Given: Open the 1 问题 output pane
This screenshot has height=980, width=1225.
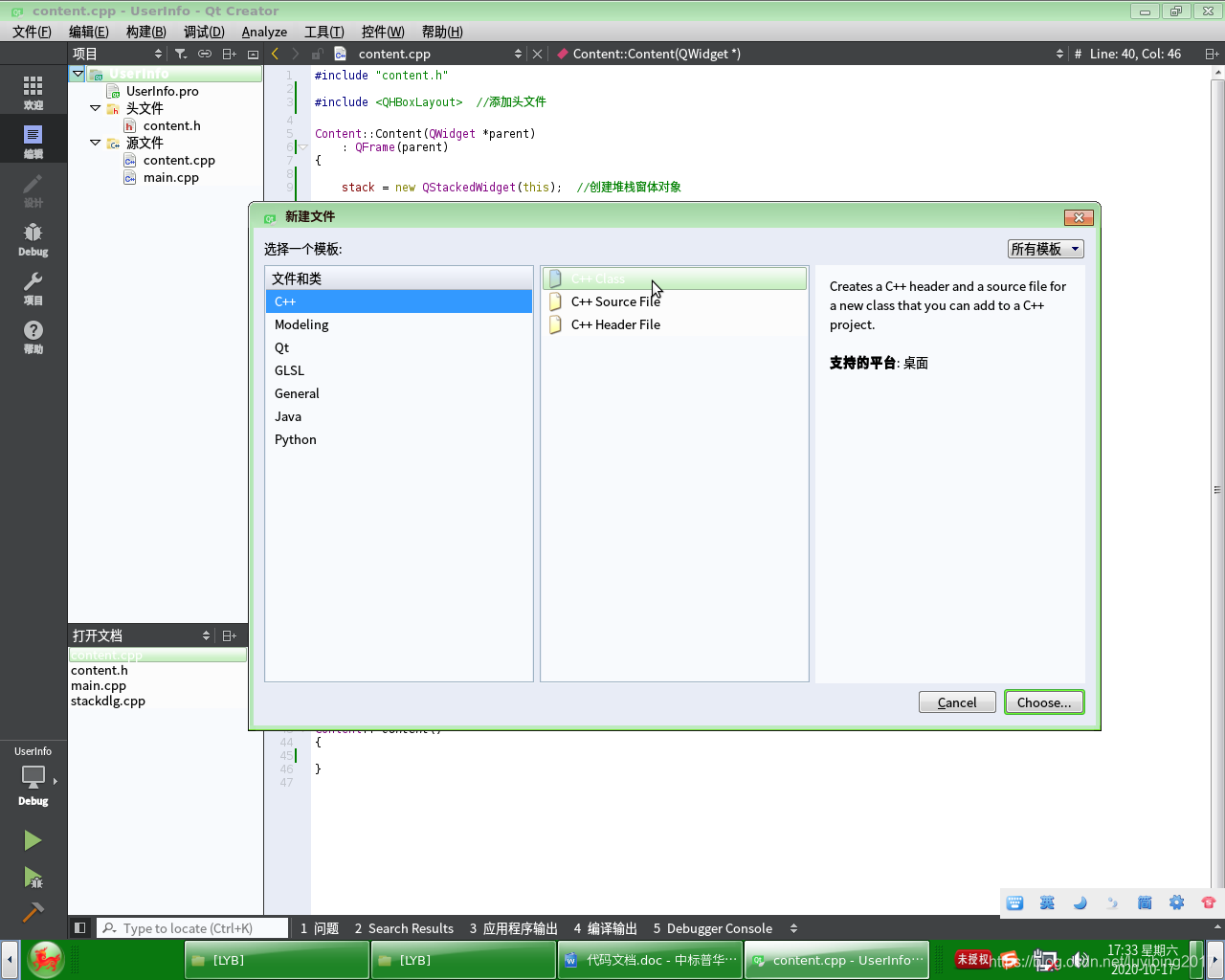Looking at the screenshot, I should pos(320,928).
